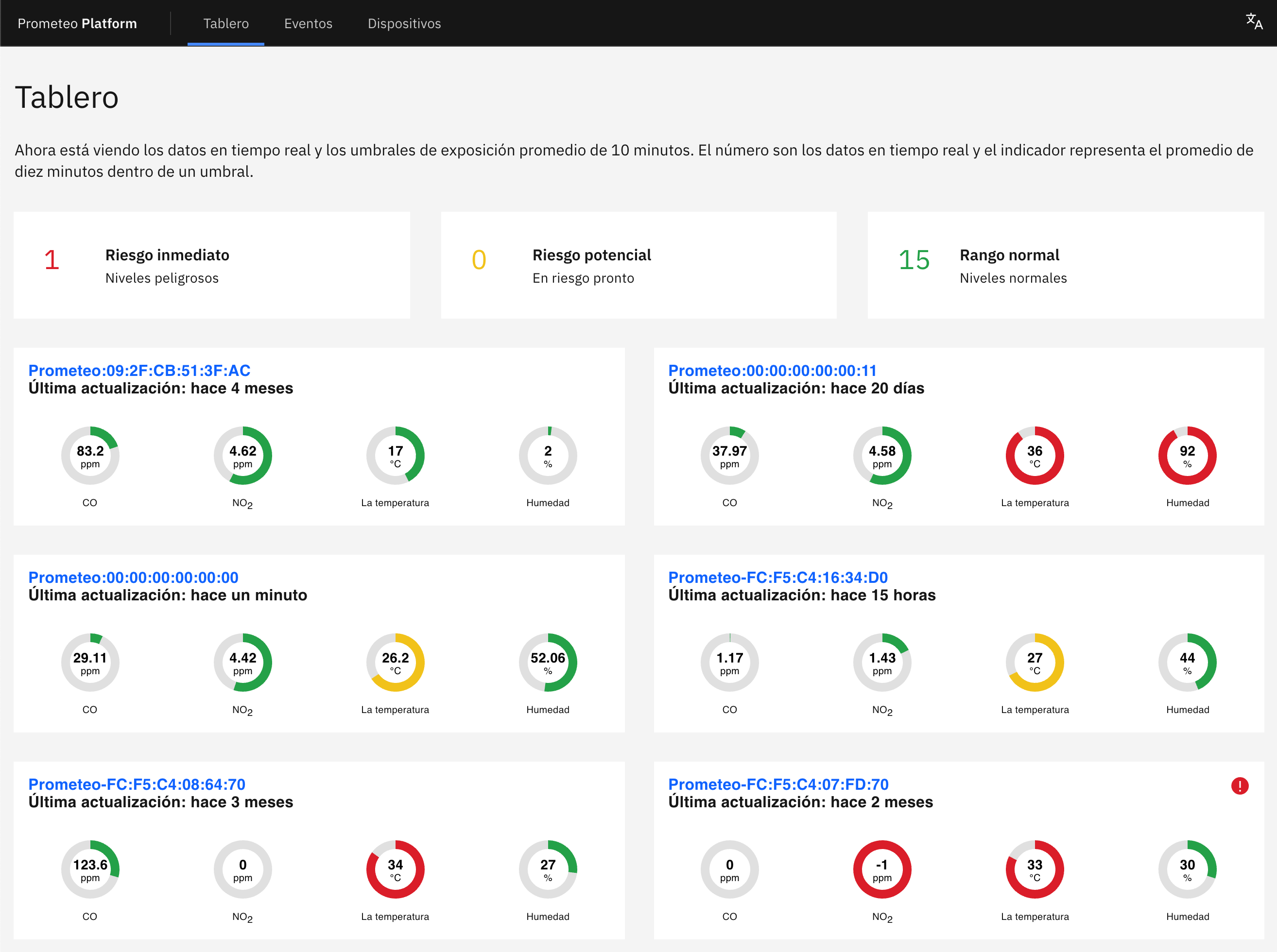This screenshot has width=1277, height=952.
Task: Select the Riesgo inmediato summary card
Action: pyautogui.click(x=211, y=265)
